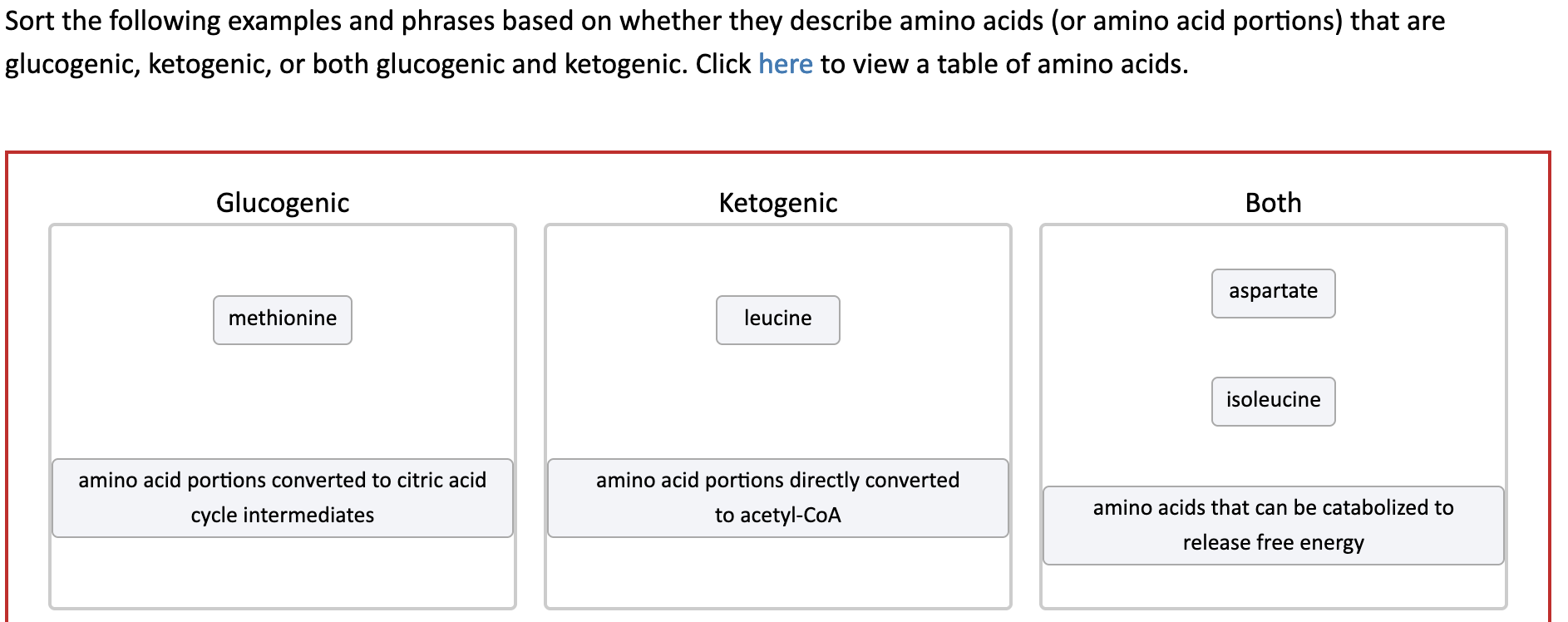
Task: Click the gap between aspartate and isoleucine tiles
Action: pos(1273,347)
